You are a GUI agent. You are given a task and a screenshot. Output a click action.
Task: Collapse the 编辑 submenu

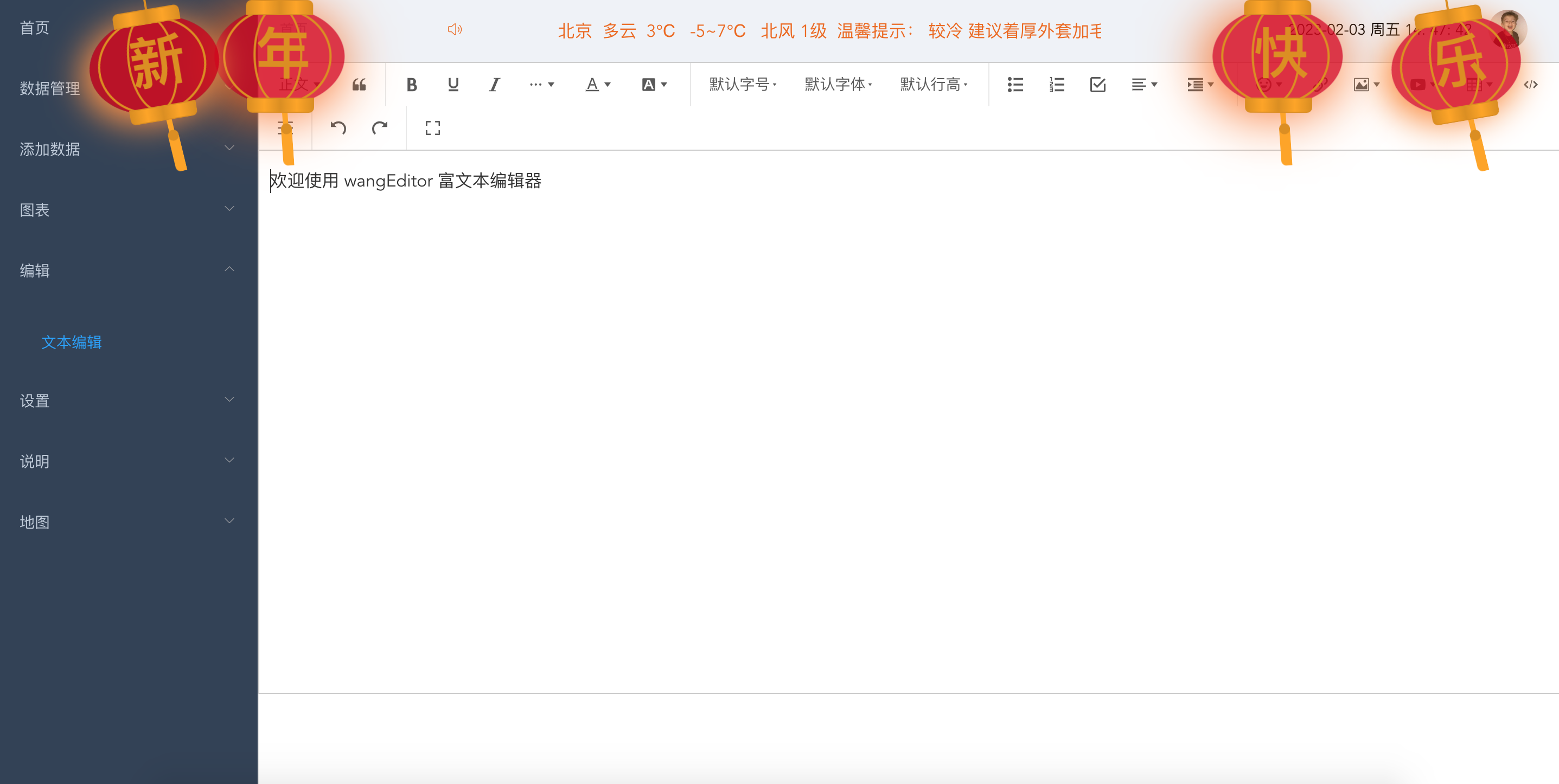pos(129,270)
